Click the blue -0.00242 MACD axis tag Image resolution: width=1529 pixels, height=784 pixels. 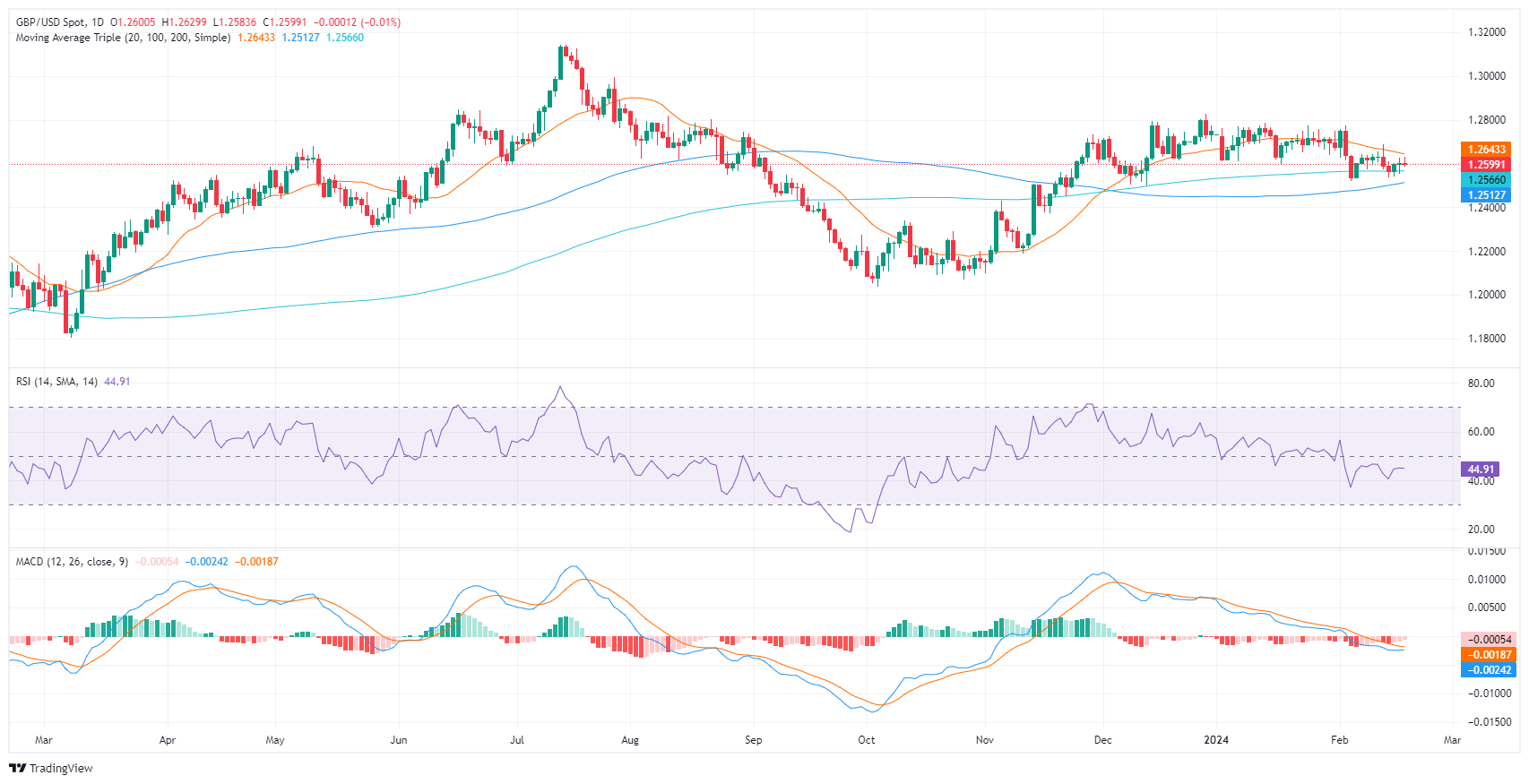point(1488,670)
